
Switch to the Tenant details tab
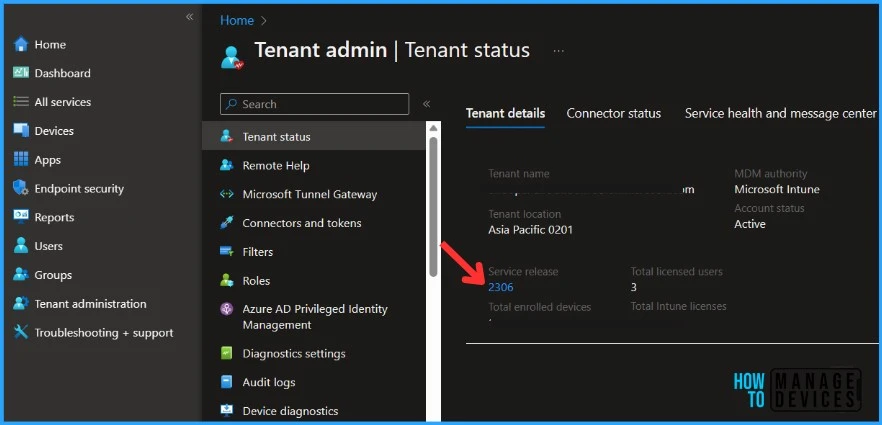tap(505, 114)
